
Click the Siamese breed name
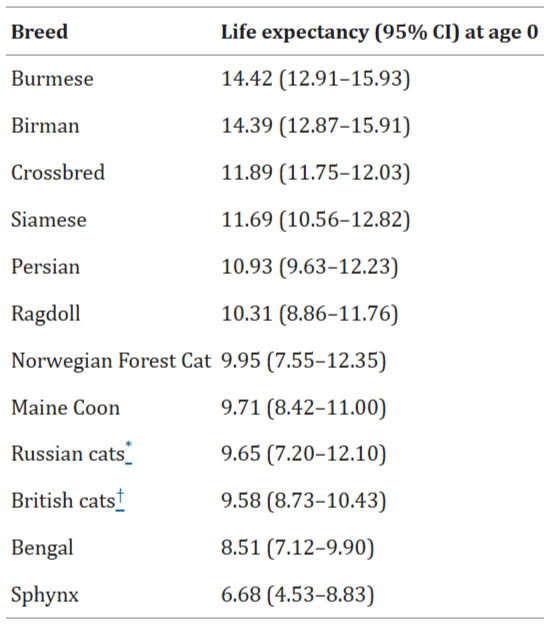[49, 220]
